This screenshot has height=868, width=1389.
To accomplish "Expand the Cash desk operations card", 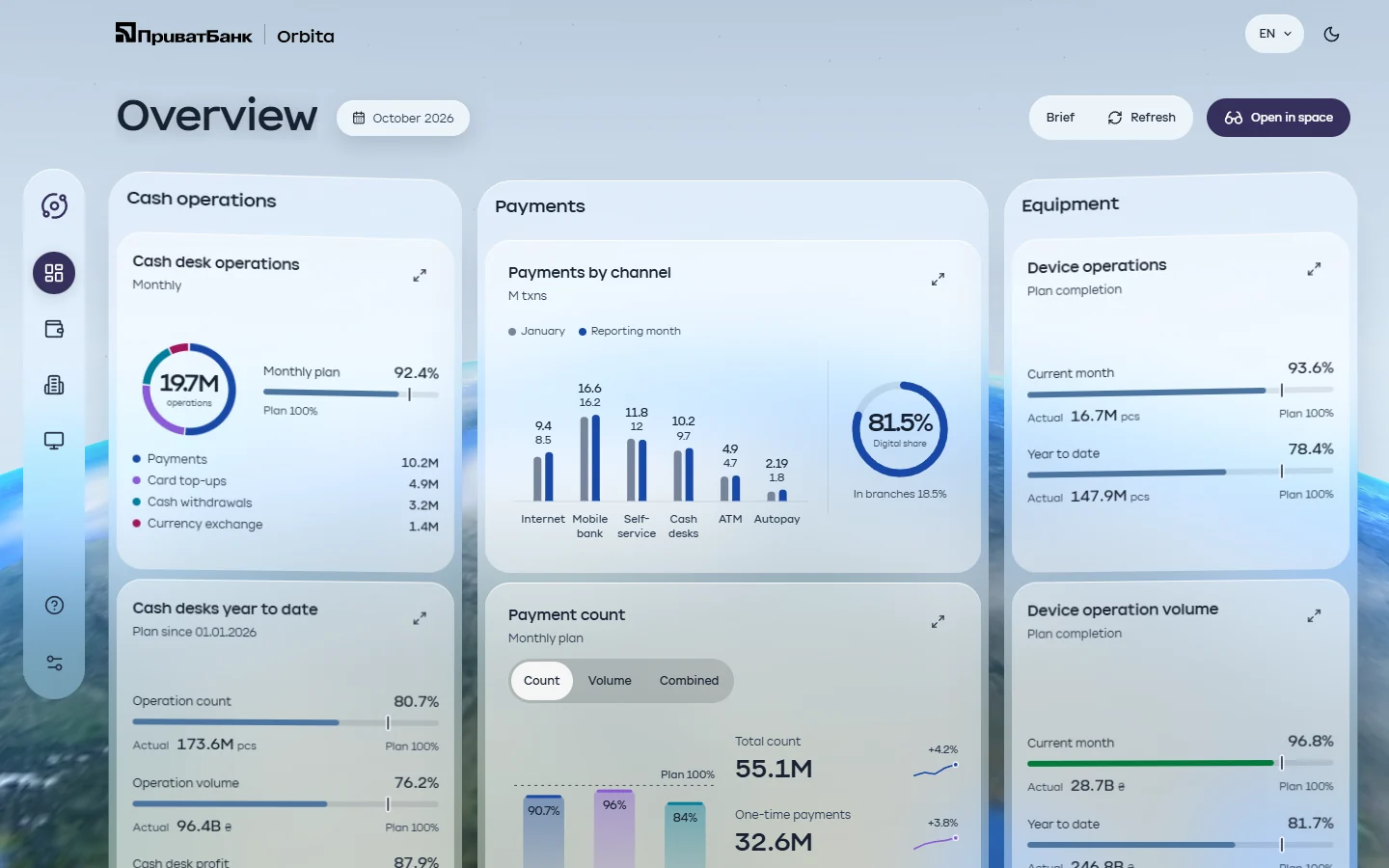I will pyautogui.click(x=420, y=276).
